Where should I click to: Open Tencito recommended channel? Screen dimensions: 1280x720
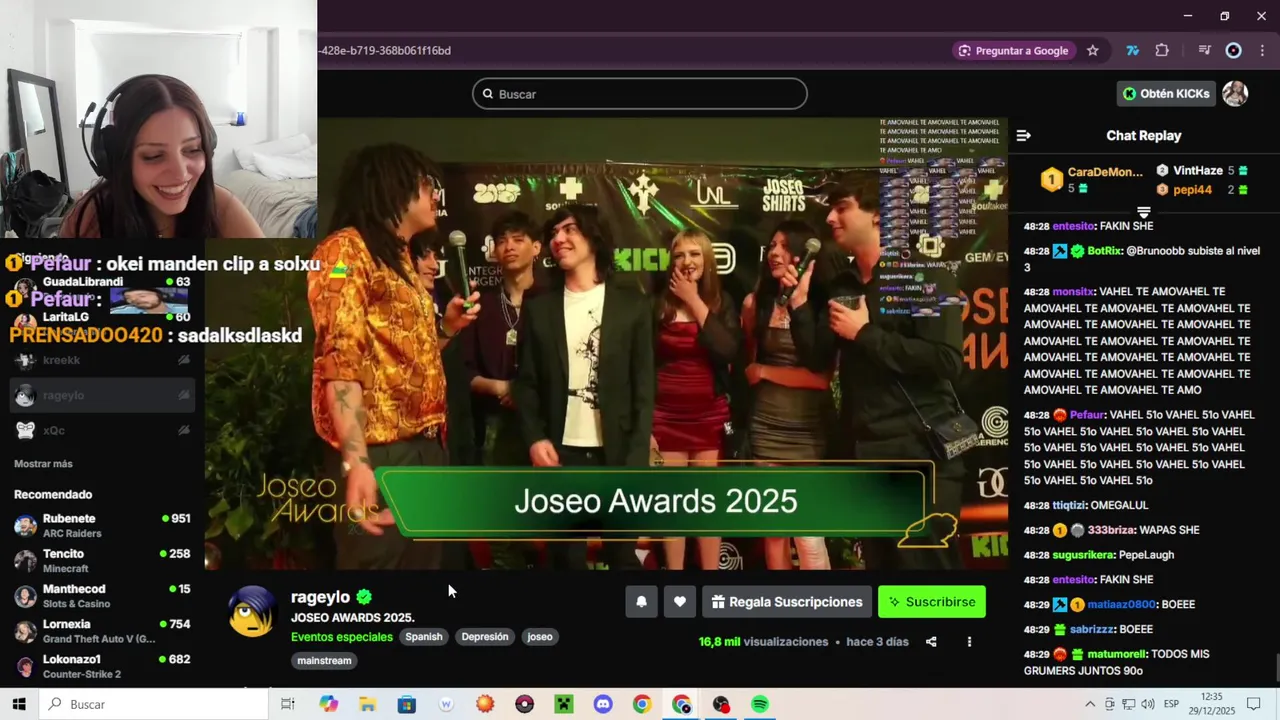102,561
